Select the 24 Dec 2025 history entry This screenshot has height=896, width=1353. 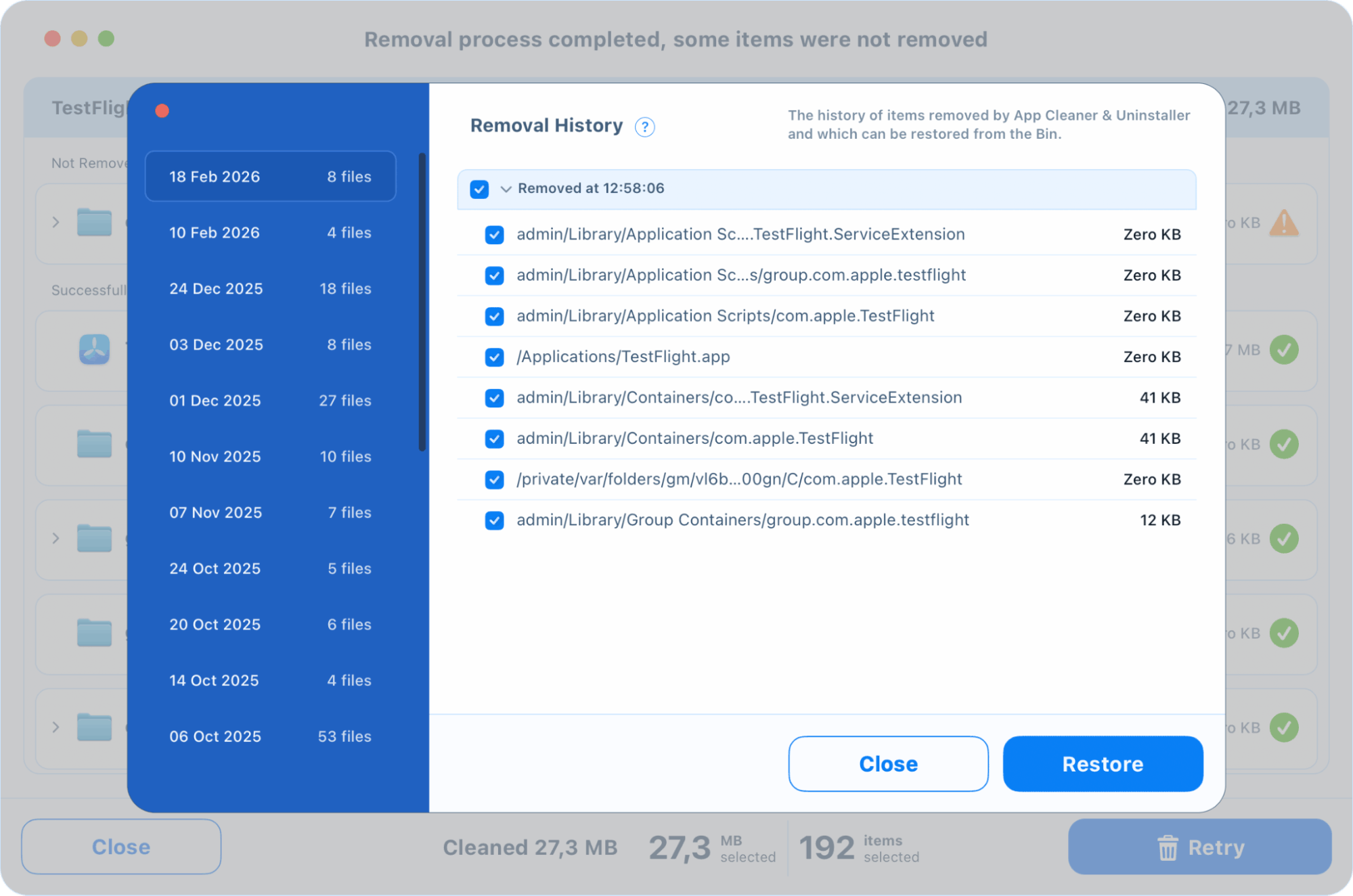(269, 288)
